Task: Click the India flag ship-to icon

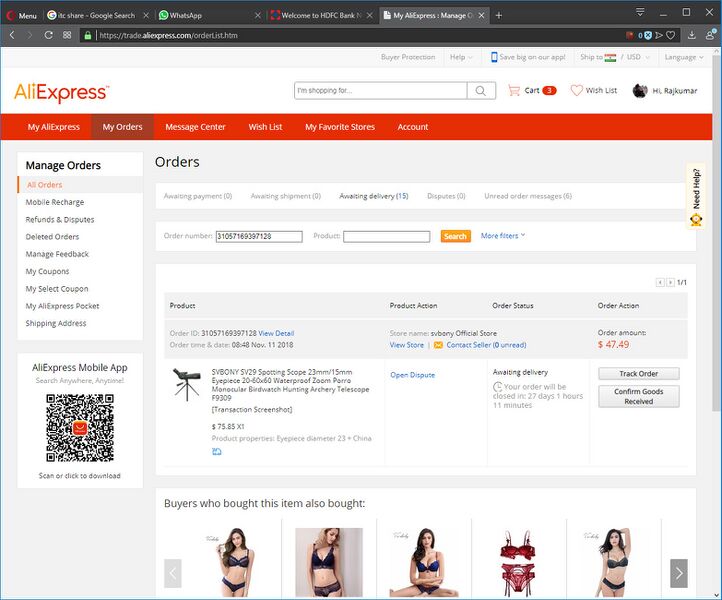Action: click(610, 58)
